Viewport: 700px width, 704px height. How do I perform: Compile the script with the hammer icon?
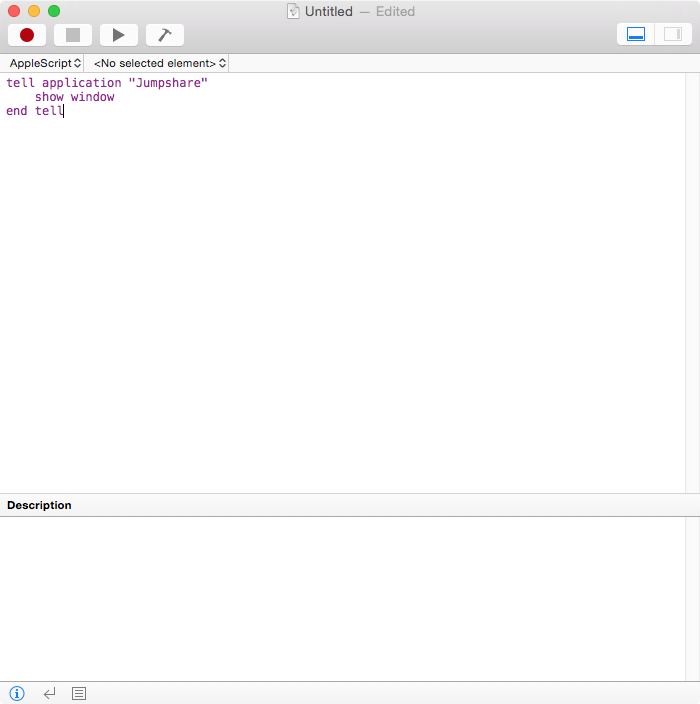tap(165, 35)
